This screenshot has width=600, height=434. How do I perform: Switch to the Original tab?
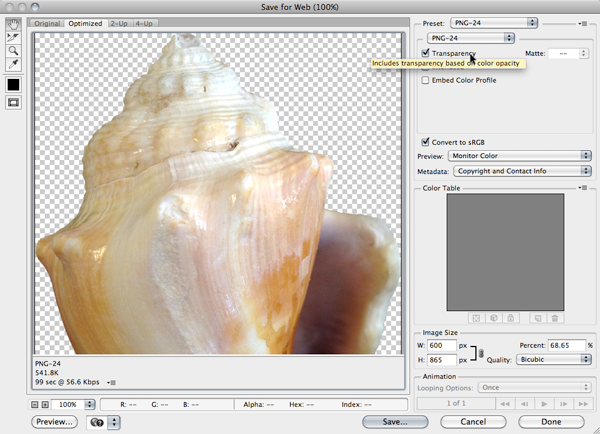(x=46, y=22)
